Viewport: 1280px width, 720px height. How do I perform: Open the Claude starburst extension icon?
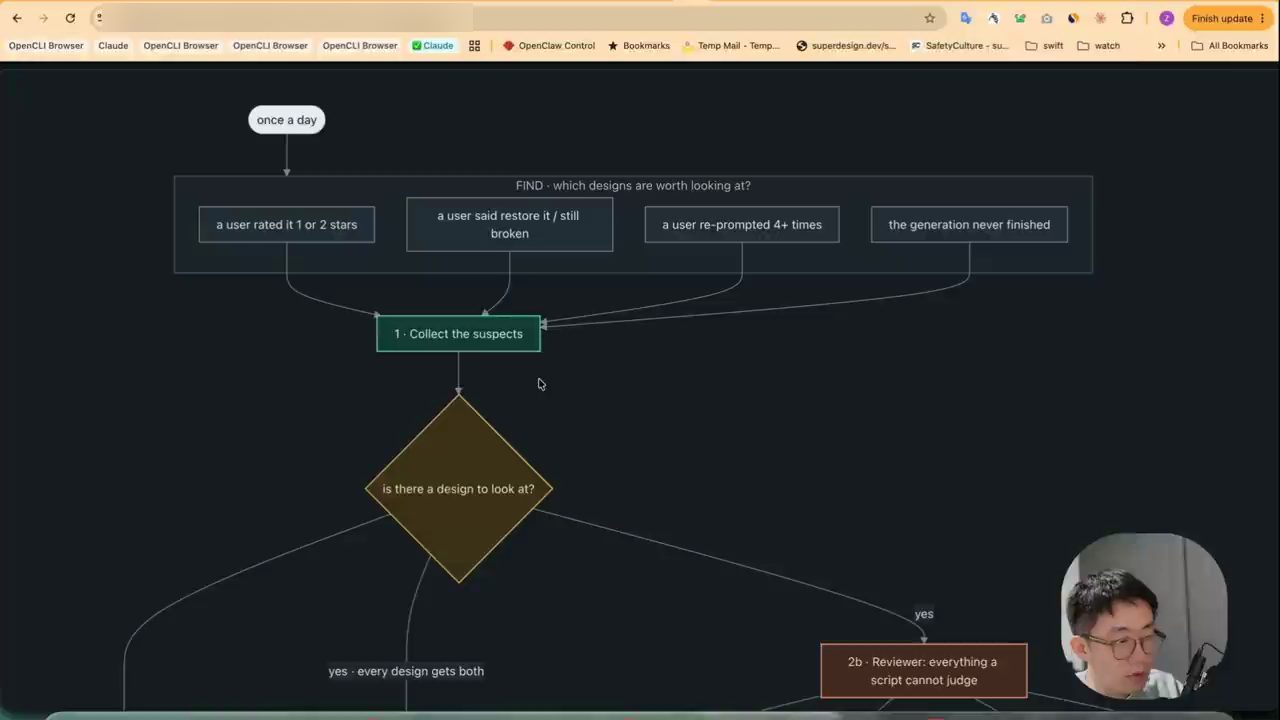1100,18
